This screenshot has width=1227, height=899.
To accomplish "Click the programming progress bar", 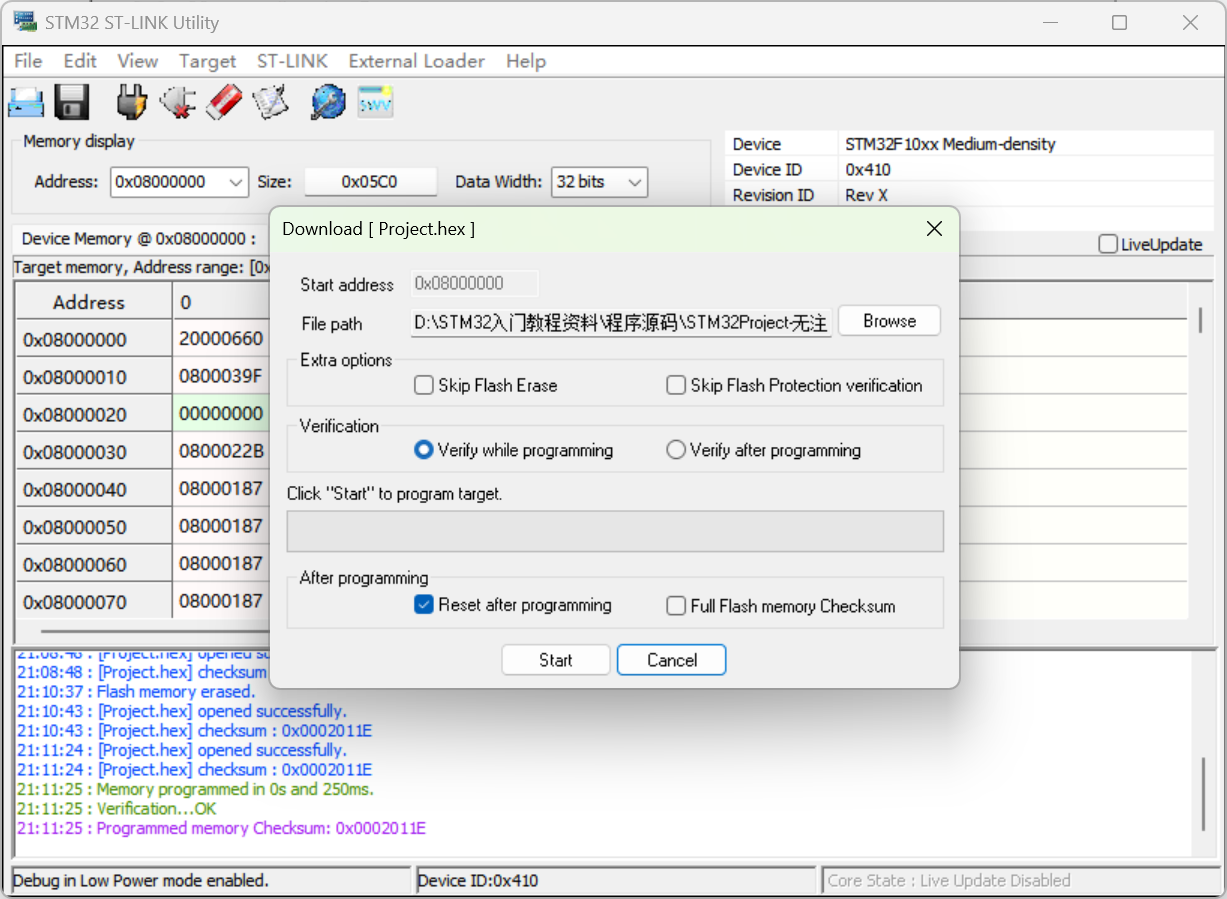I will coord(615,532).
